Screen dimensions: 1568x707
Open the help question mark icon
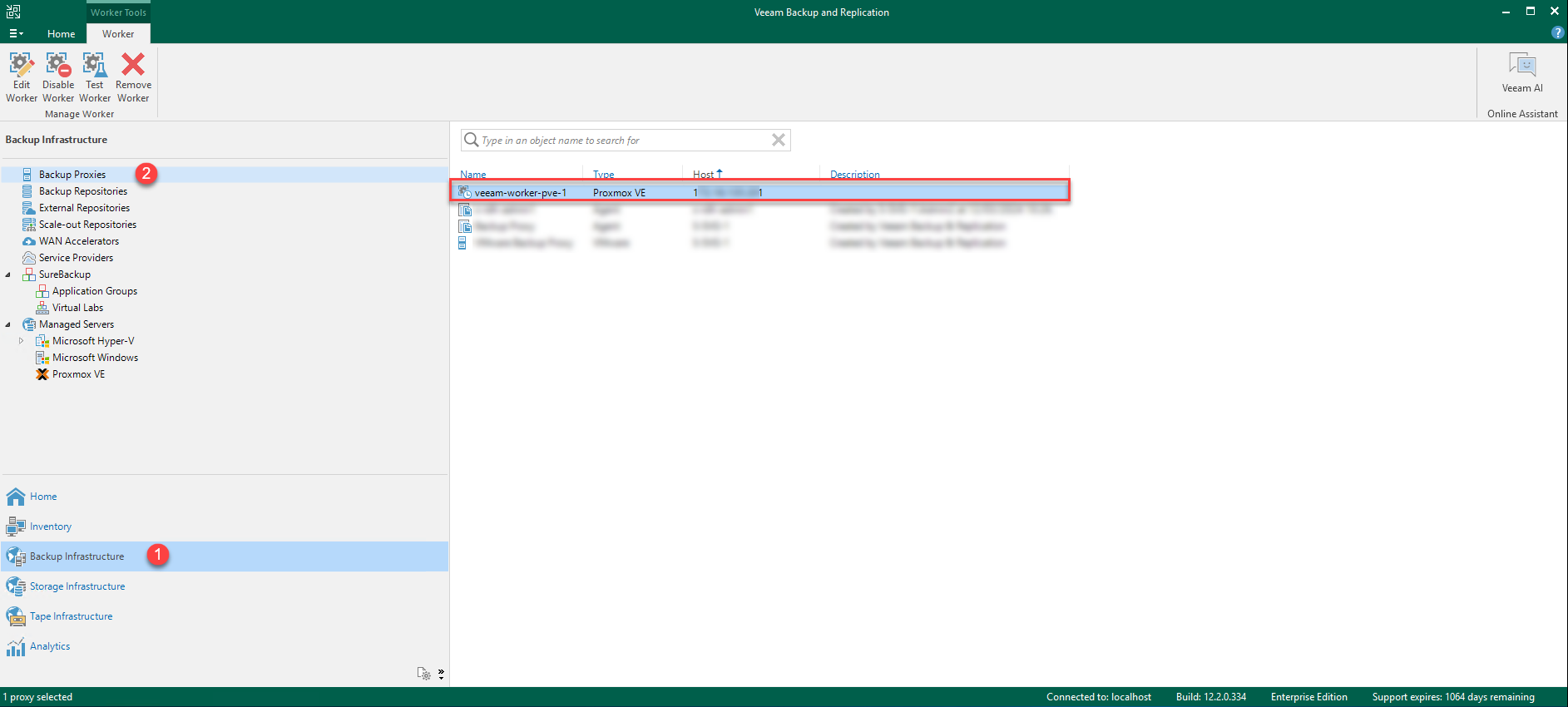1557,32
